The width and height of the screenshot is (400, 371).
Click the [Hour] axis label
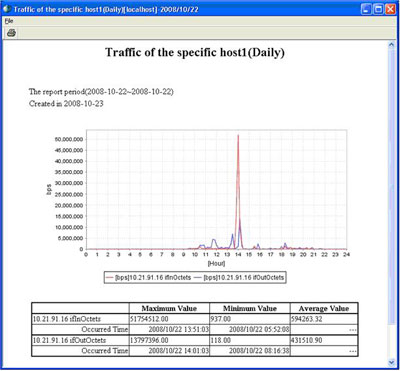pos(216,264)
